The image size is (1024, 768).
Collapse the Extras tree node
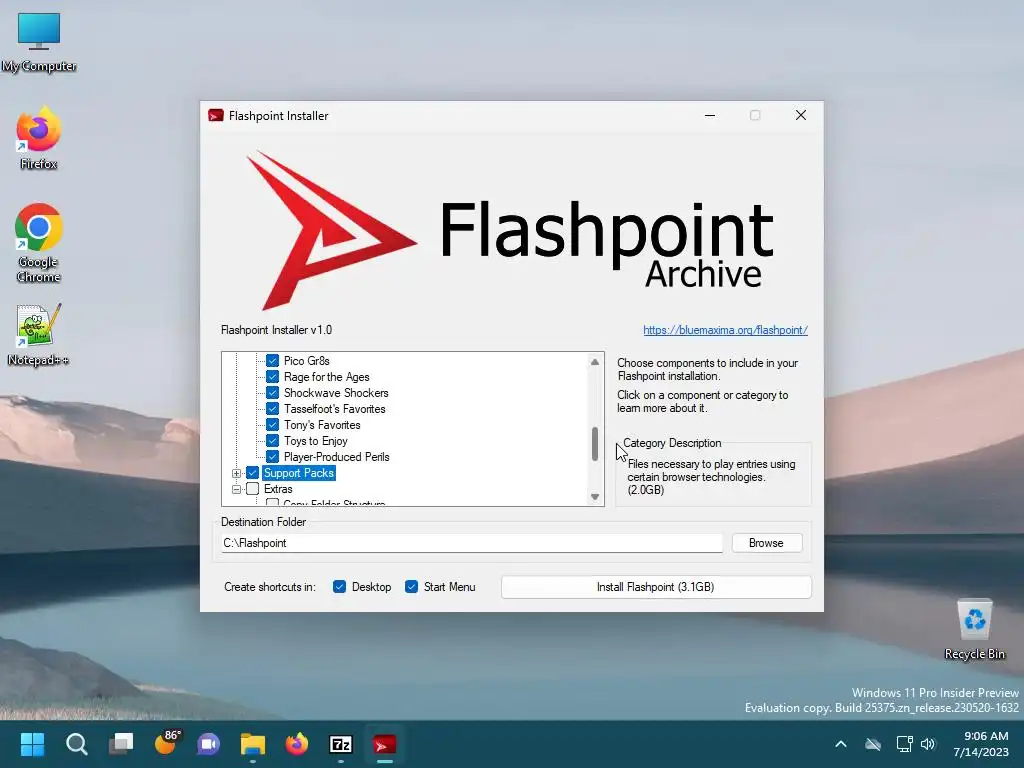pyautogui.click(x=236, y=488)
